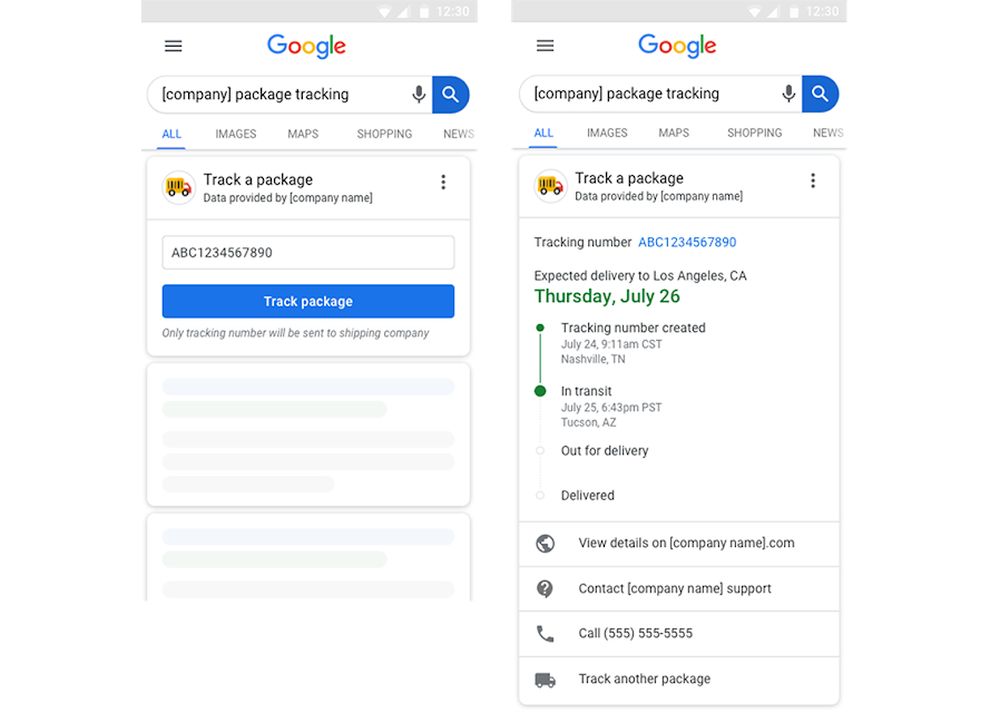
Task: Click the help question mark icon
Action: click(545, 589)
